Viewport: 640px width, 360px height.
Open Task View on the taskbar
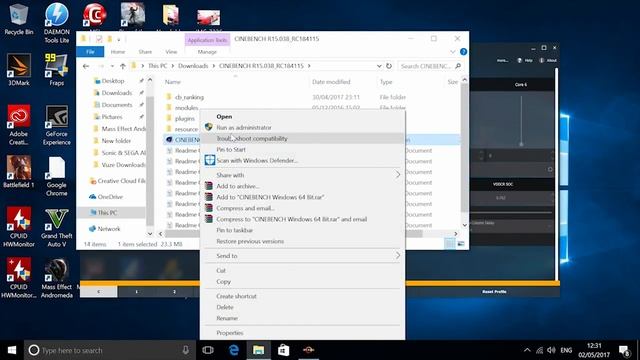tap(208, 350)
